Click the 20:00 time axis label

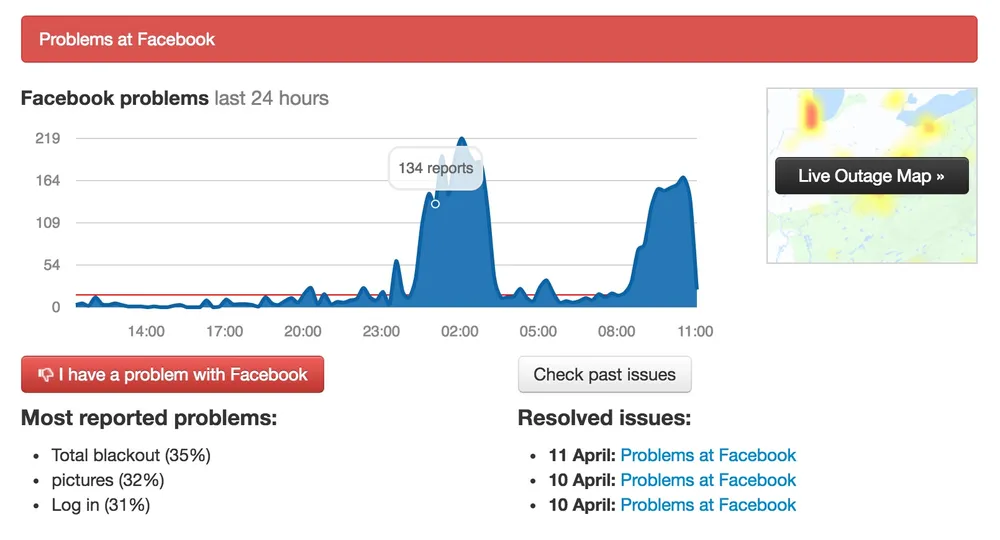click(x=303, y=332)
